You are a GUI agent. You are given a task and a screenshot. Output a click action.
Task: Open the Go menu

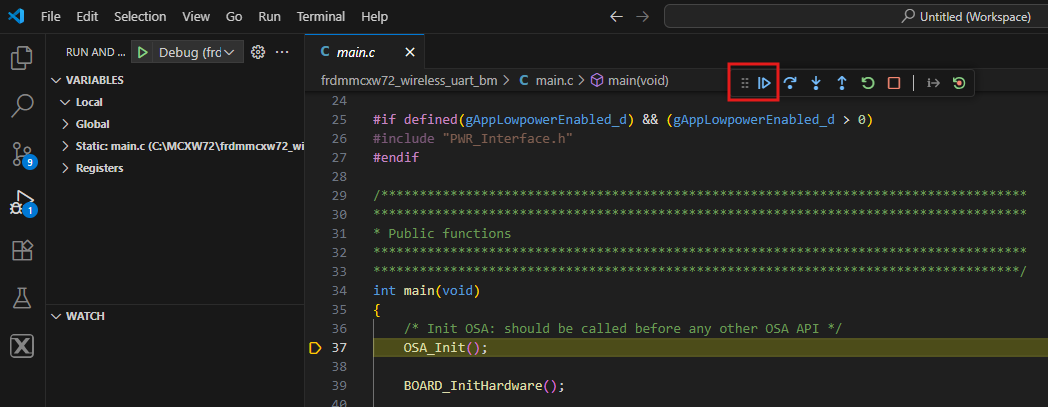click(x=234, y=17)
